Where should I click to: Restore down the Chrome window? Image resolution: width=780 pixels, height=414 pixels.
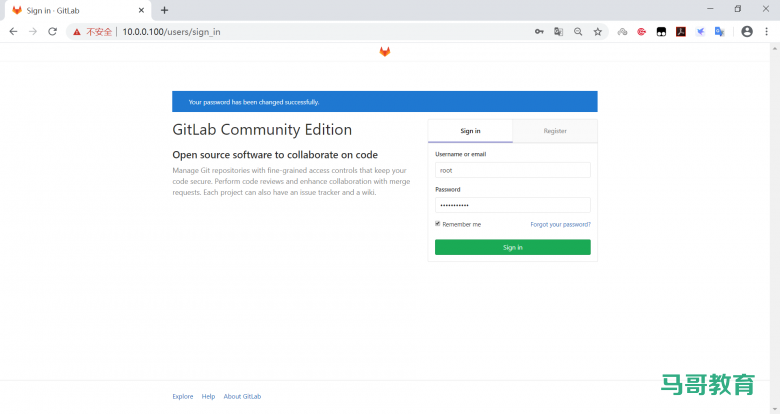(738, 9)
